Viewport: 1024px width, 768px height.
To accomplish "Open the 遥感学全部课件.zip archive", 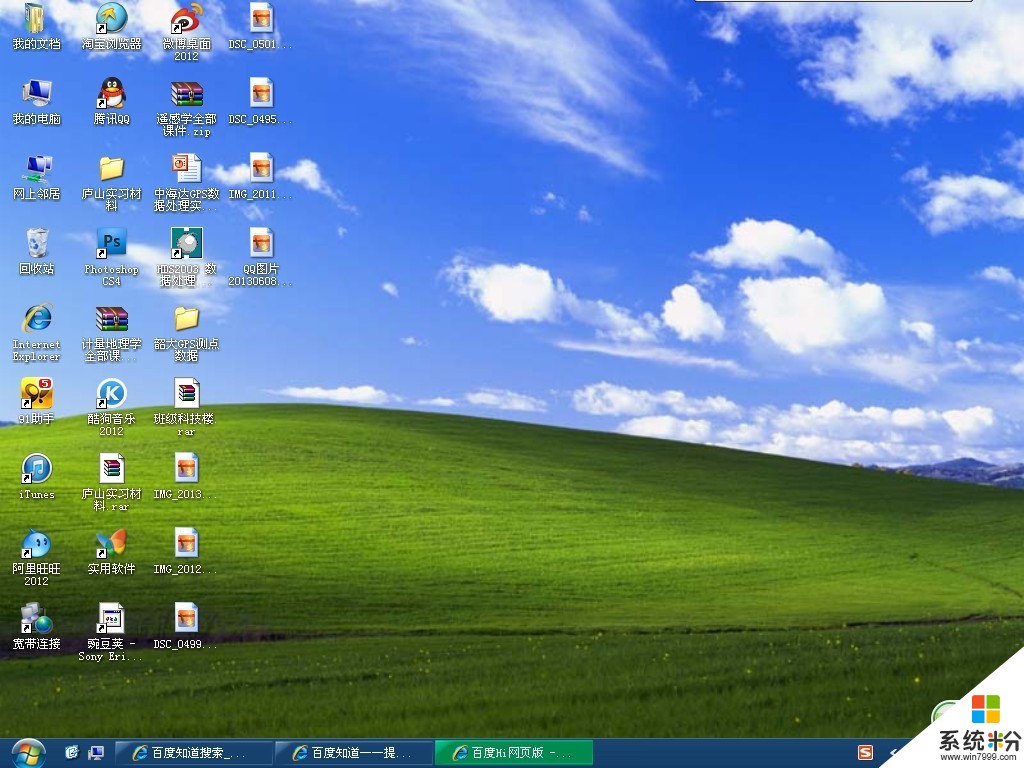I will [x=186, y=94].
